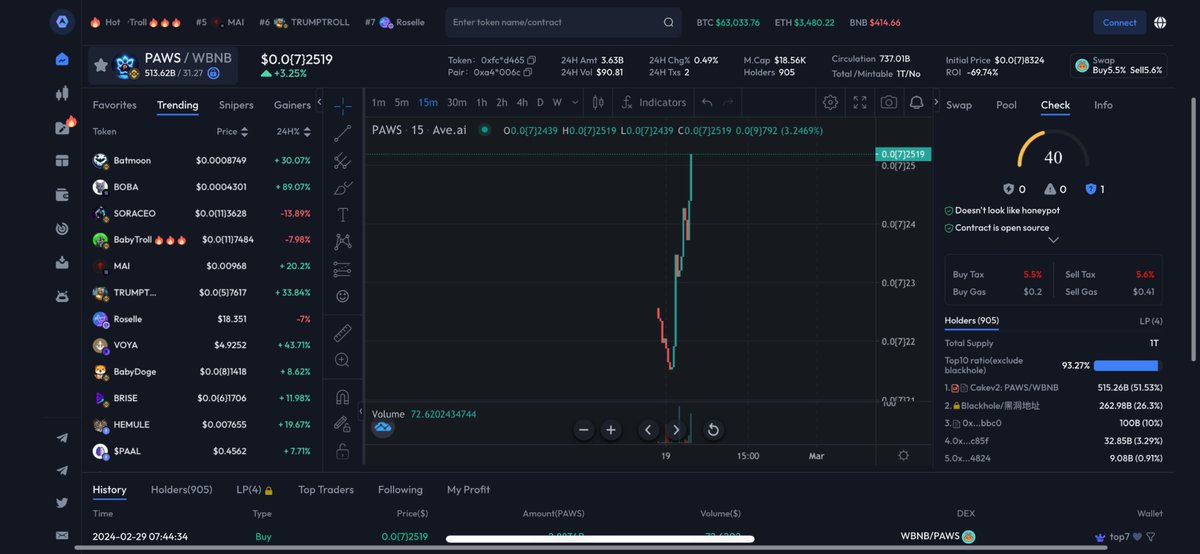Sort token list by Price
The image size is (1200, 554).
coord(230,131)
